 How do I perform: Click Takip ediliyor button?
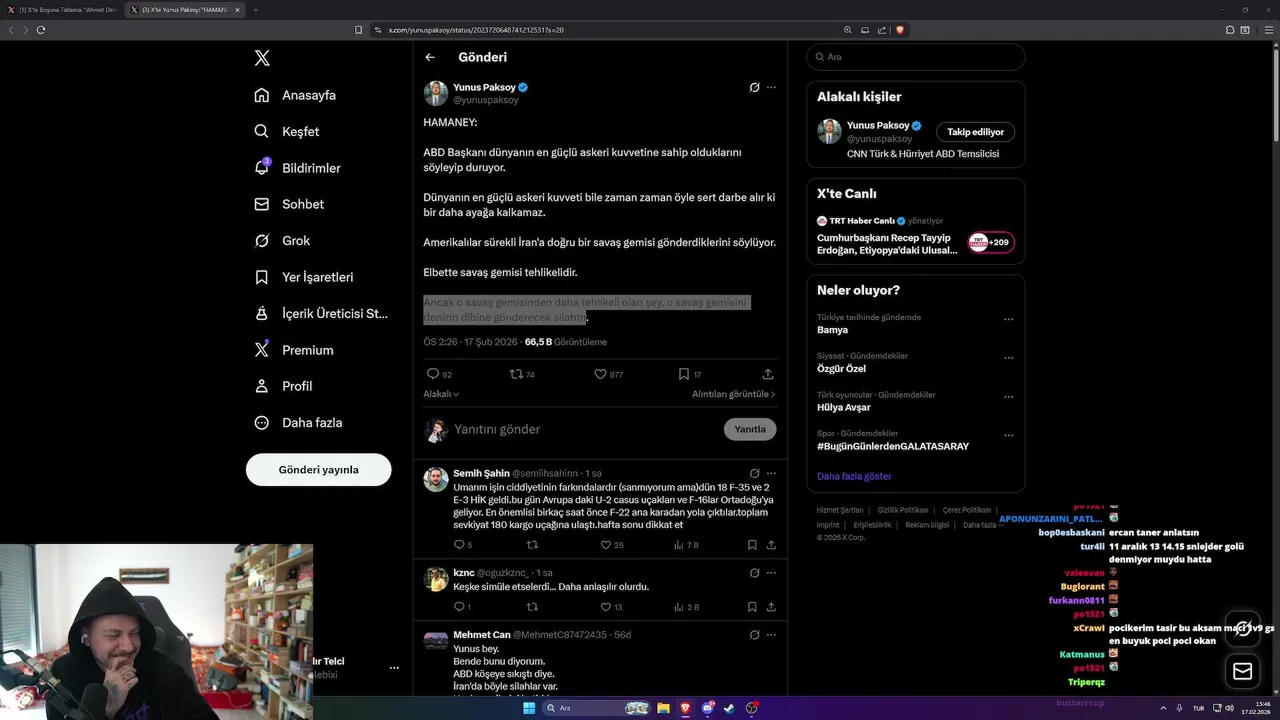[975, 132]
